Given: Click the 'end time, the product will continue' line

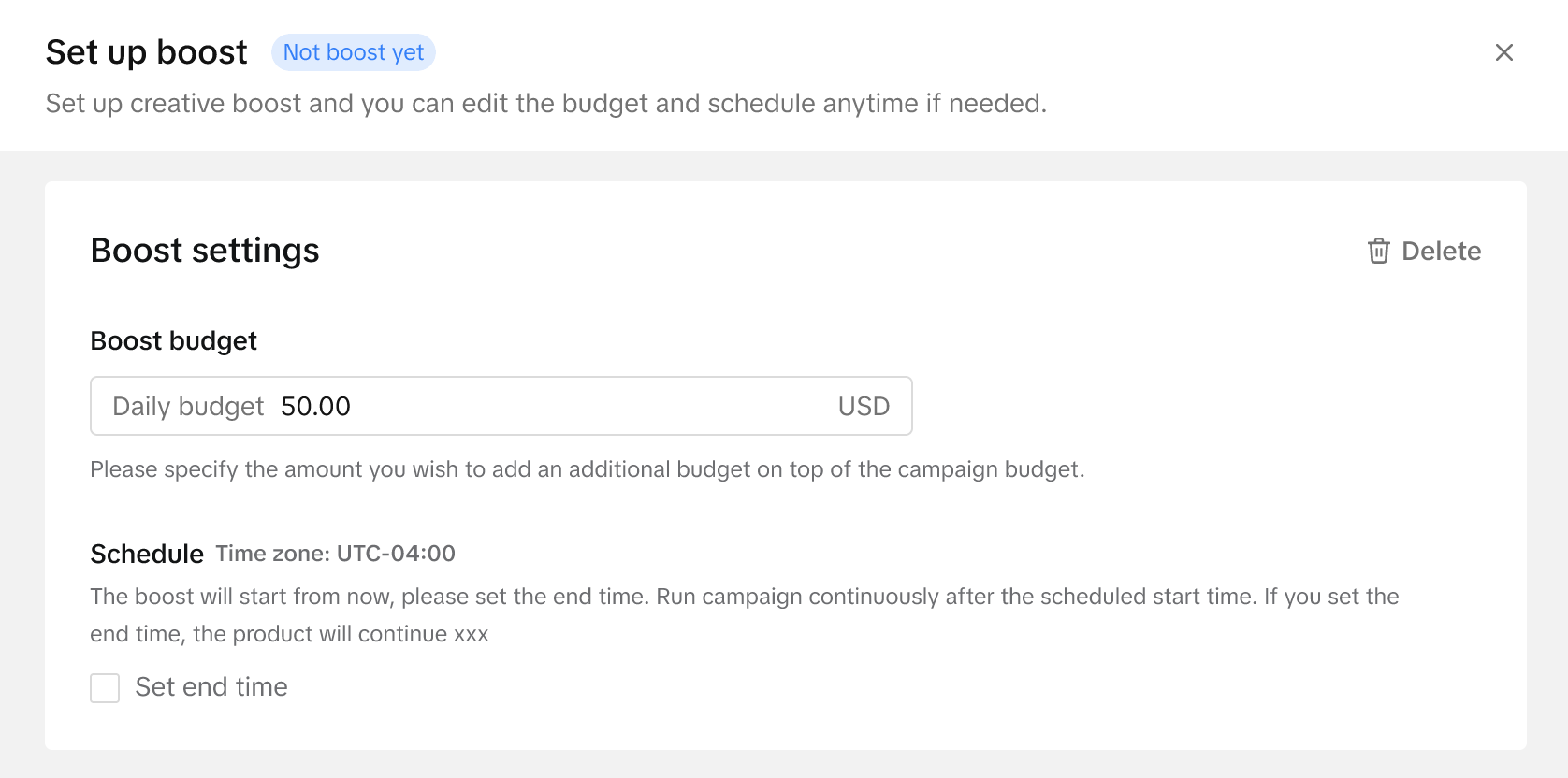Looking at the screenshot, I should (289, 634).
